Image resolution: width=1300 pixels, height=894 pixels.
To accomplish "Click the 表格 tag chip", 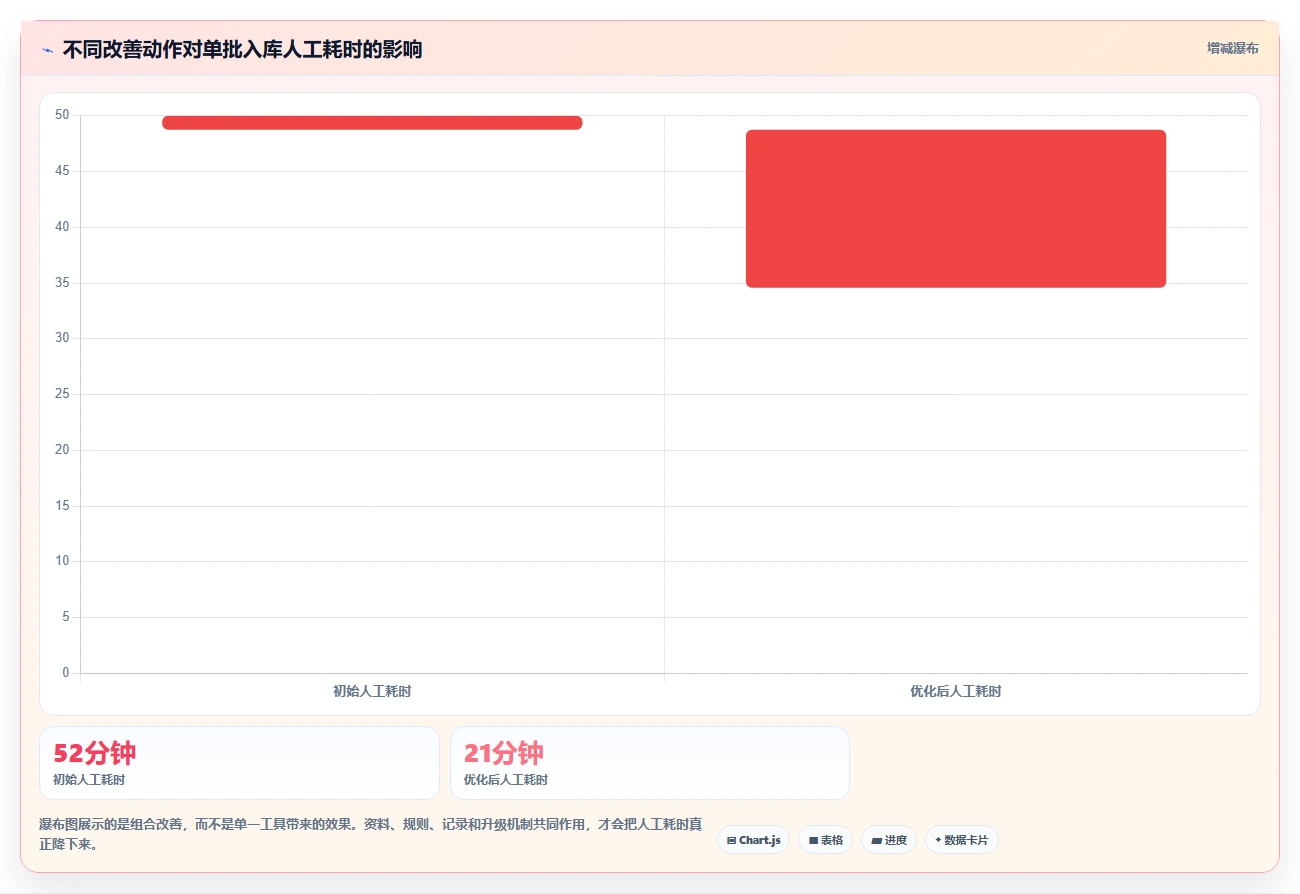I will (825, 840).
